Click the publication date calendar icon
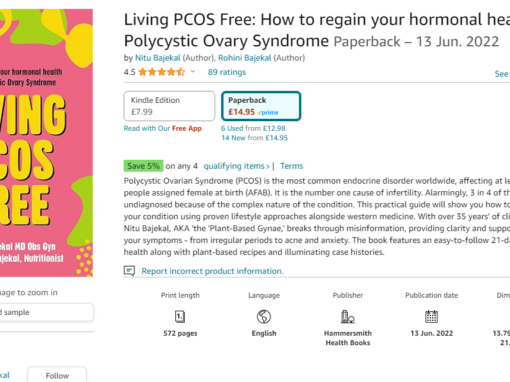Screen dimensions: 510x382 (x=431, y=316)
